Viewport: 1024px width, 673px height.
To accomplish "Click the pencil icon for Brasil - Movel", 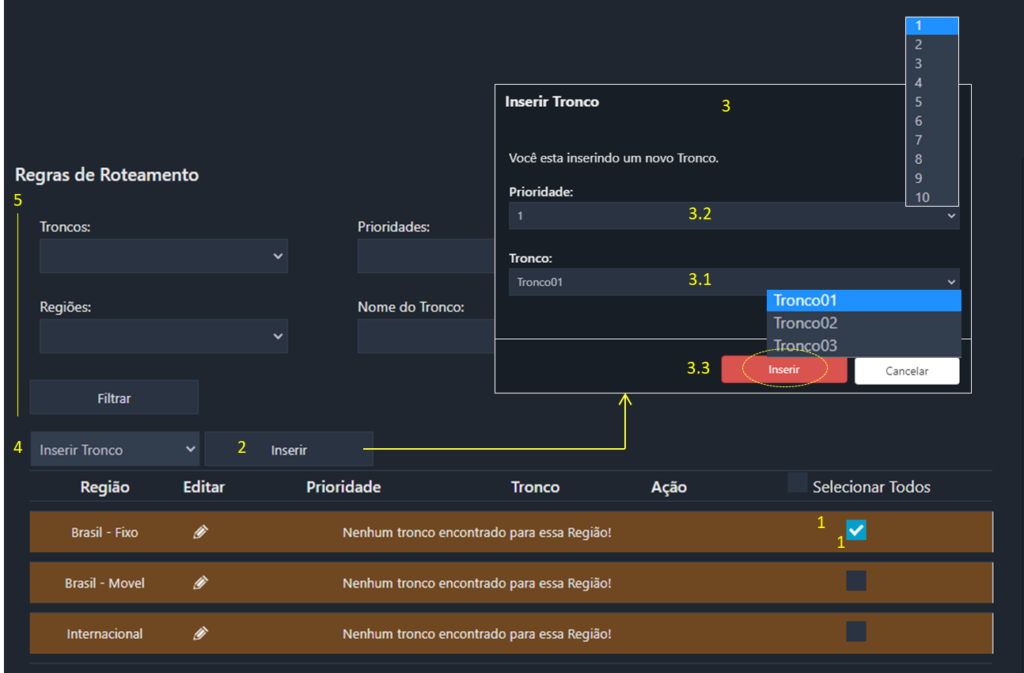I will [x=200, y=582].
